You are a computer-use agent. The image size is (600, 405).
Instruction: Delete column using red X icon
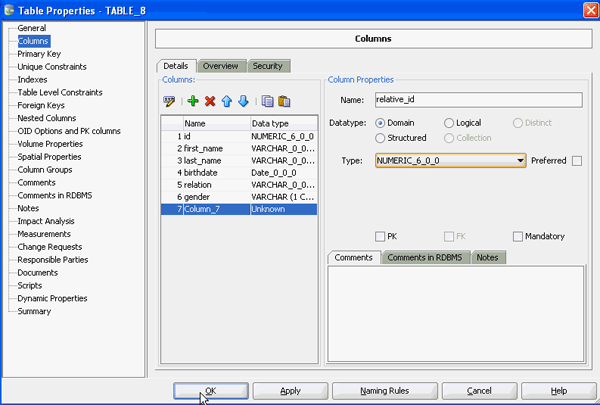click(210, 101)
